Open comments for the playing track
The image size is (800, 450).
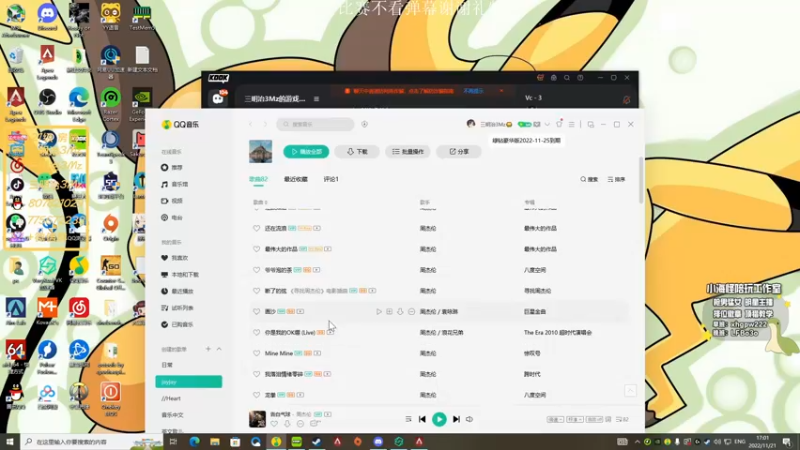315,424
